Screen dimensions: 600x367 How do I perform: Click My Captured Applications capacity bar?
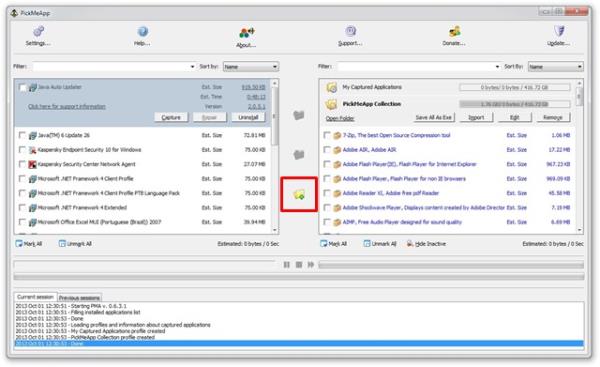pos(515,87)
